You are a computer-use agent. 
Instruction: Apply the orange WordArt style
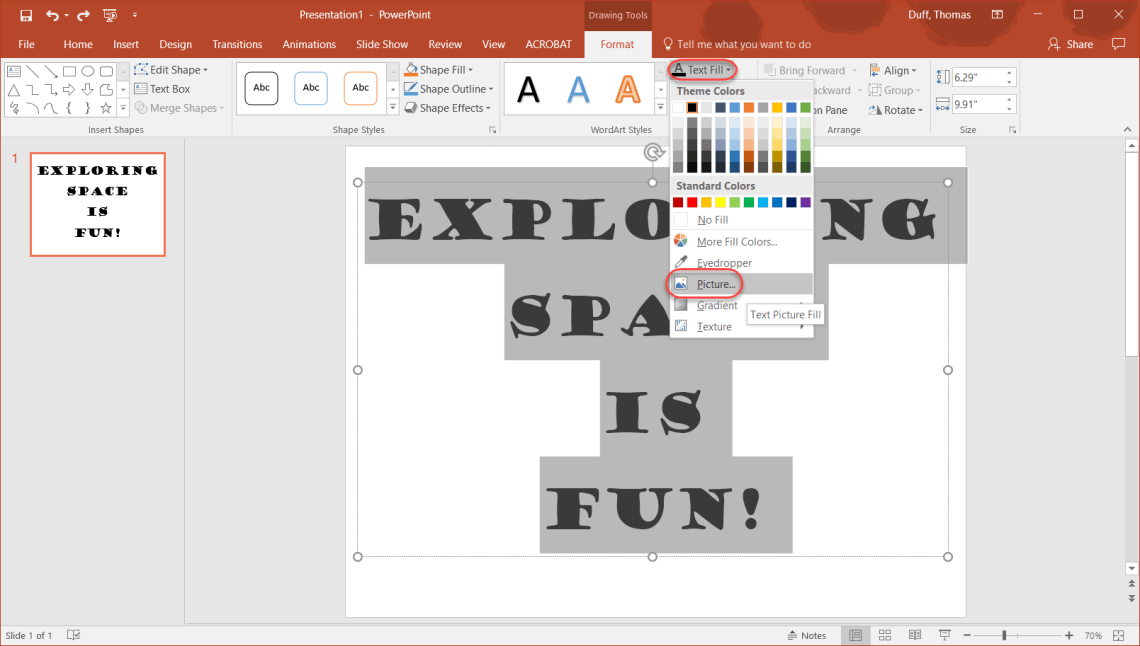tap(628, 90)
